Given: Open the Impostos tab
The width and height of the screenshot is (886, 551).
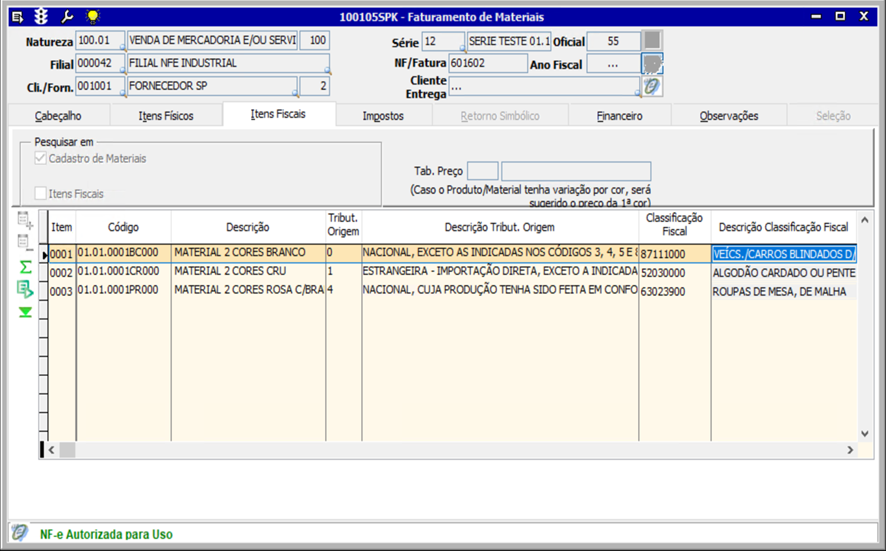Looking at the screenshot, I should tap(383, 116).
